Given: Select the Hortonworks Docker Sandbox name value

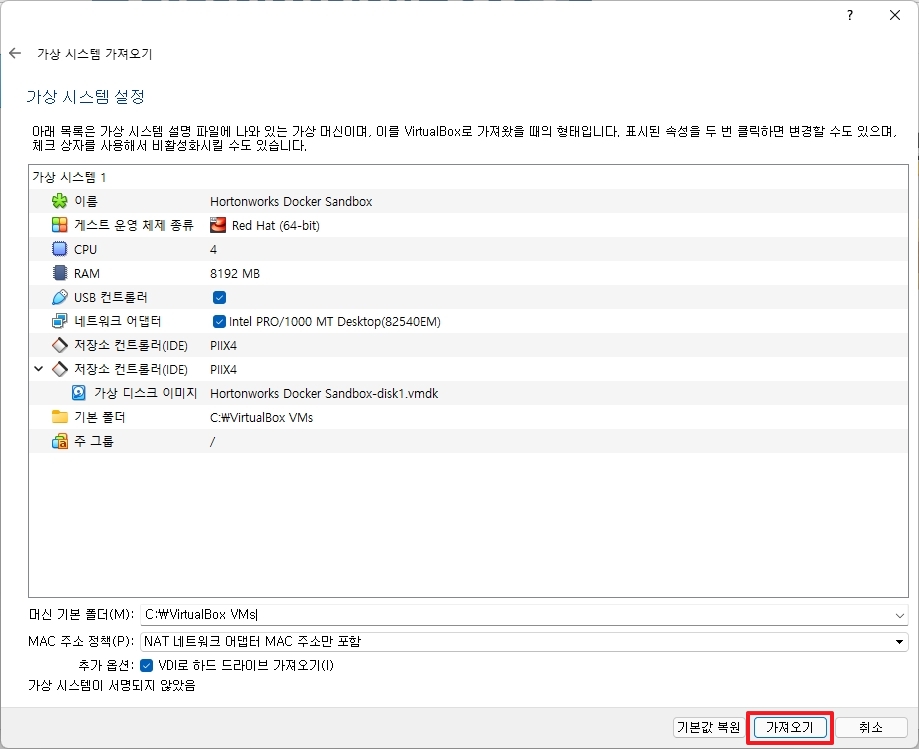Looking at the screenshot, I should [x=291, y=202].
